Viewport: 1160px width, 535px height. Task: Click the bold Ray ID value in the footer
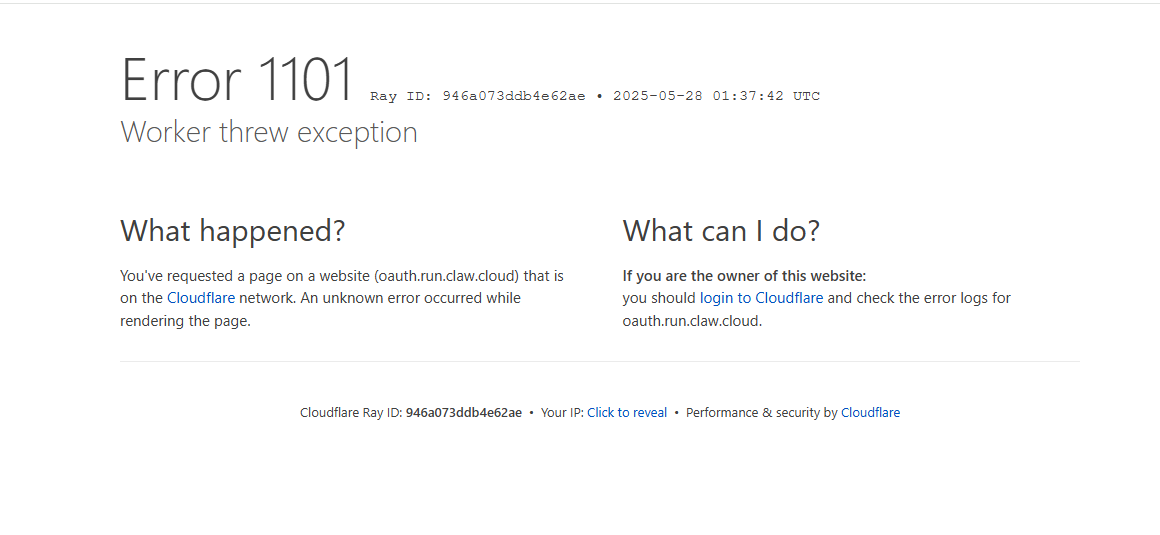pyautogui.click(x=464, y=413)
